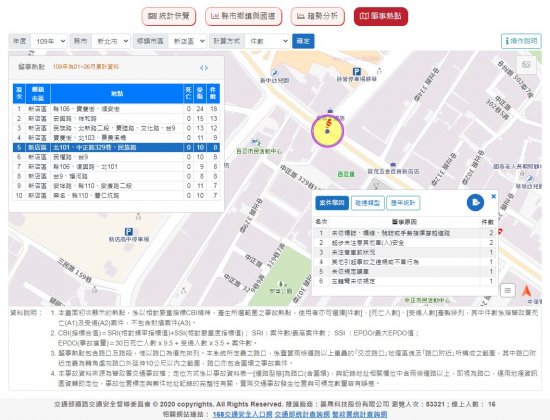Expand the 縣市 dropdown showing 新北市

111,41
